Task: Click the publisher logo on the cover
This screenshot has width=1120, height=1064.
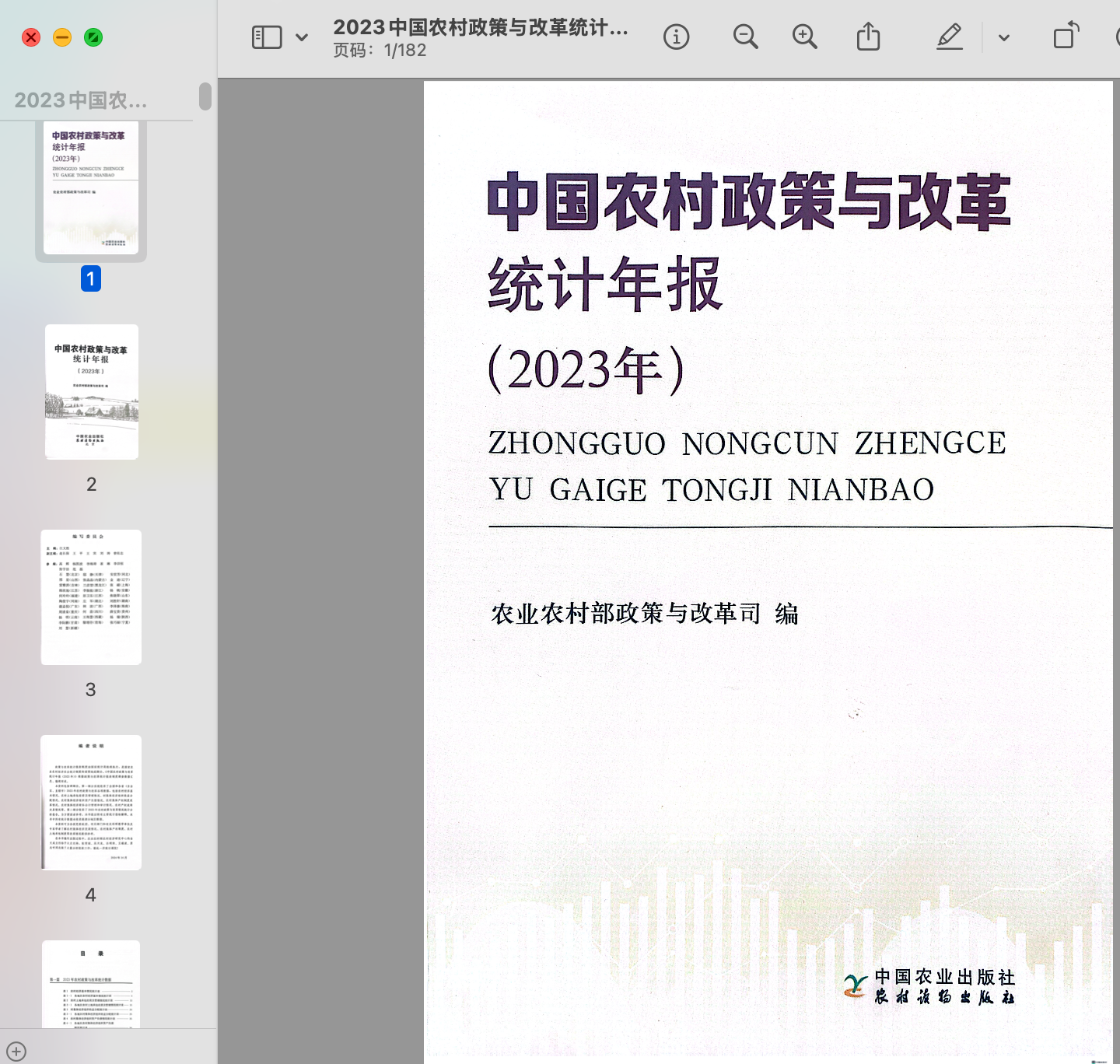Action: pos(856,986)
